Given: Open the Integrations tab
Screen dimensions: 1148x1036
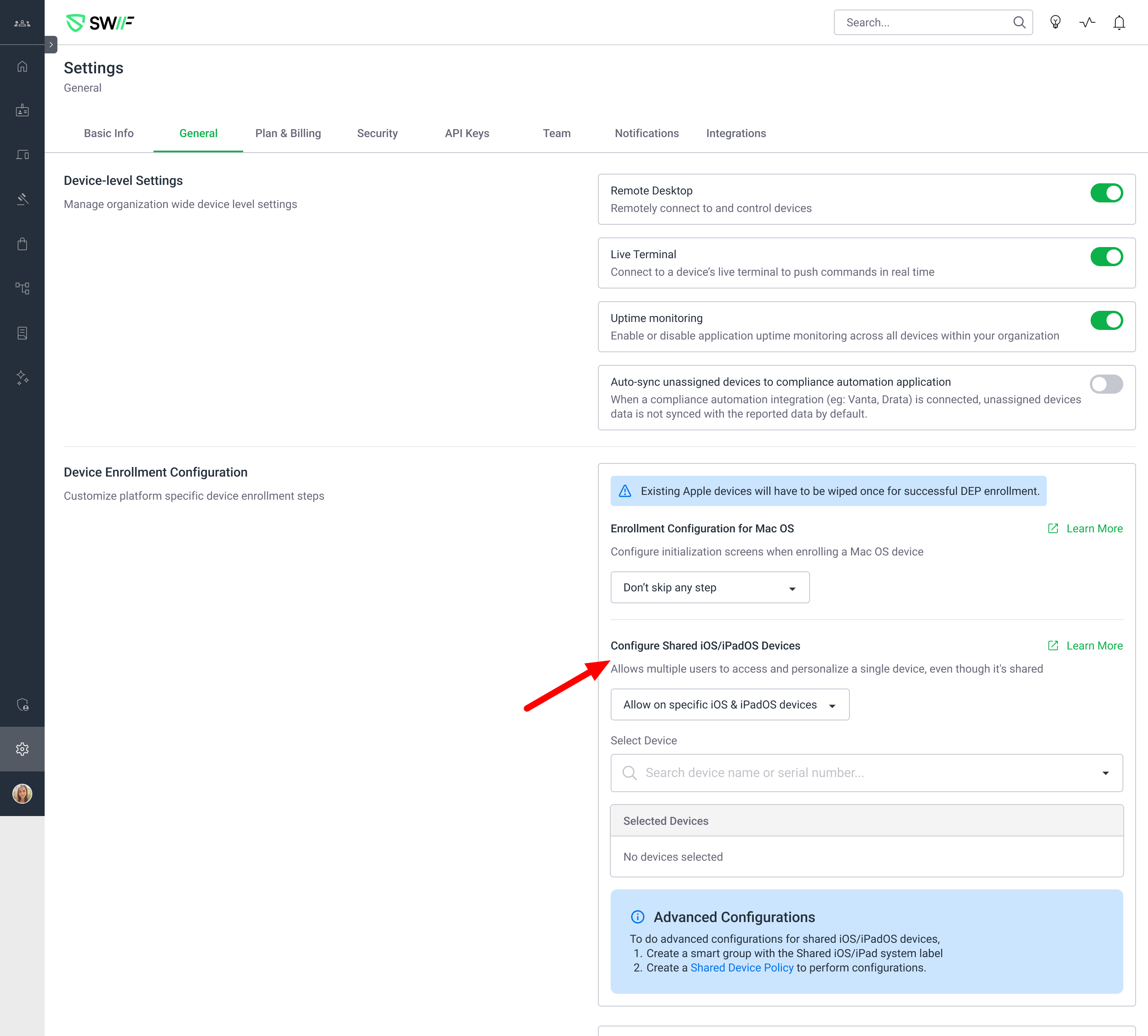Looking at the screenshot, I should click(x=736, y=133).
